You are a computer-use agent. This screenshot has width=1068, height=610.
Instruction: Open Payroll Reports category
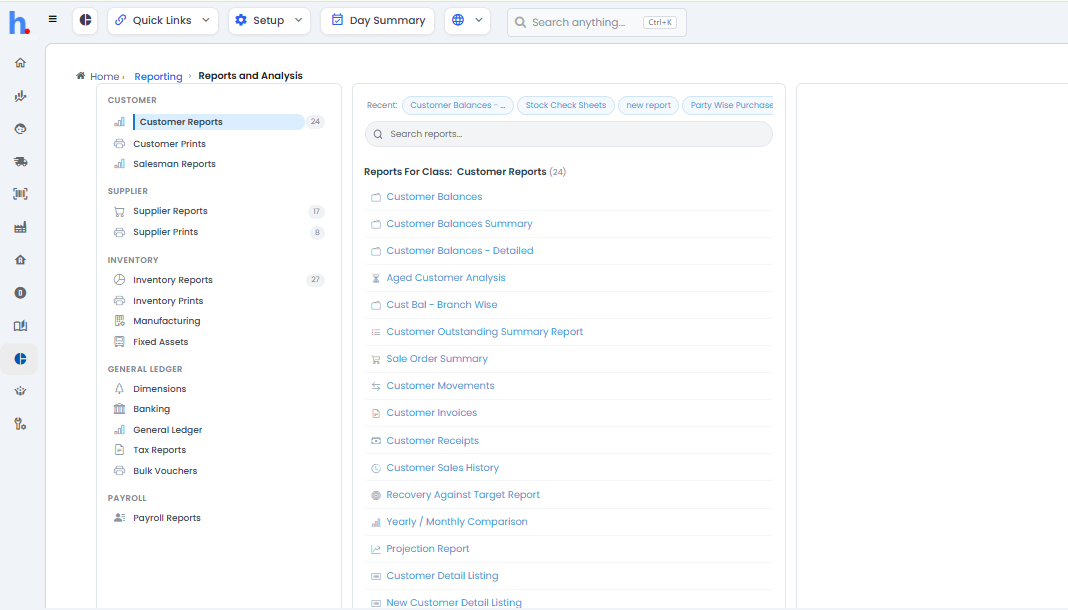click(x=167, y=518)
